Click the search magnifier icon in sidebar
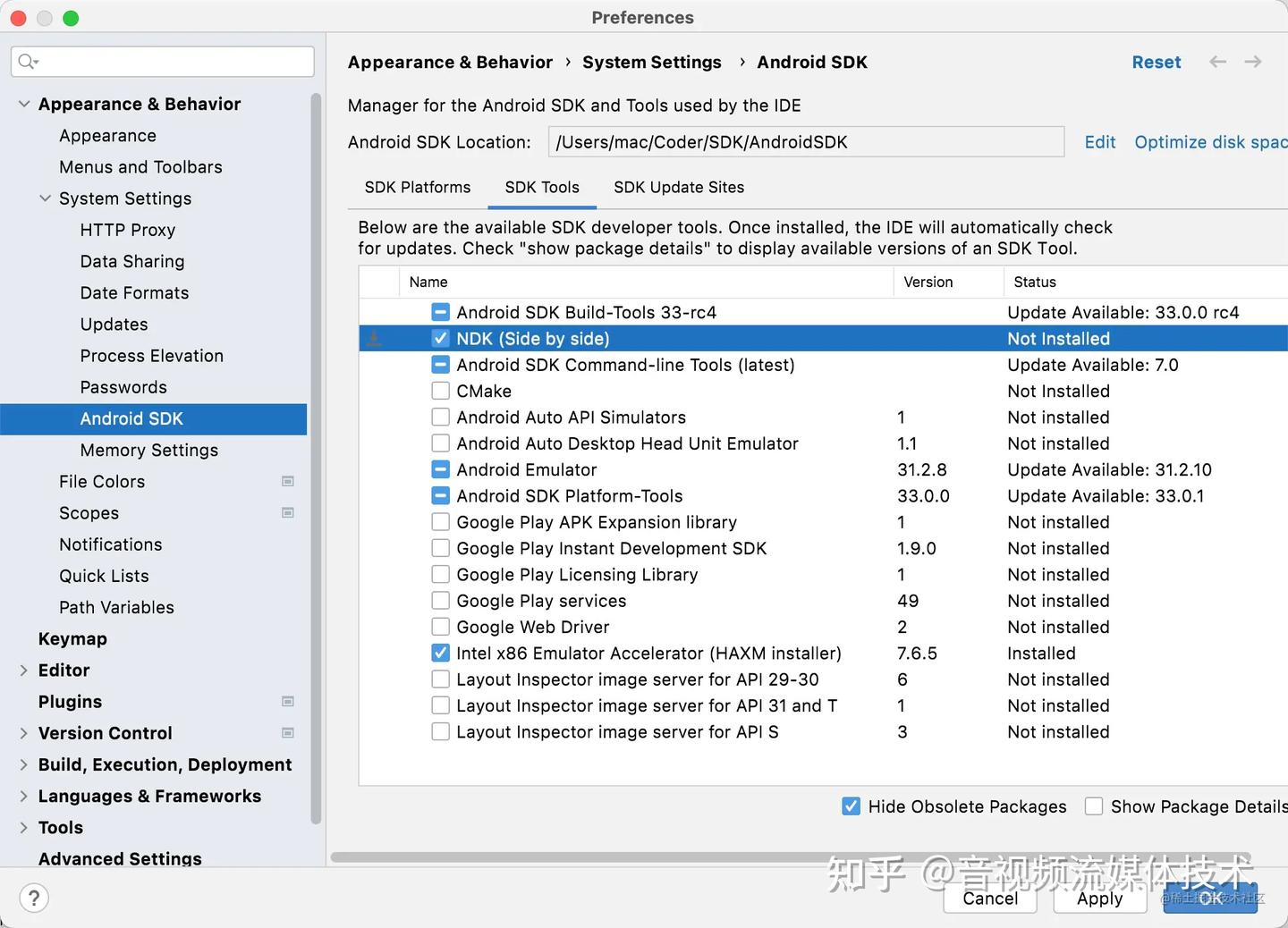1288x928 pixels. point(28,62)
